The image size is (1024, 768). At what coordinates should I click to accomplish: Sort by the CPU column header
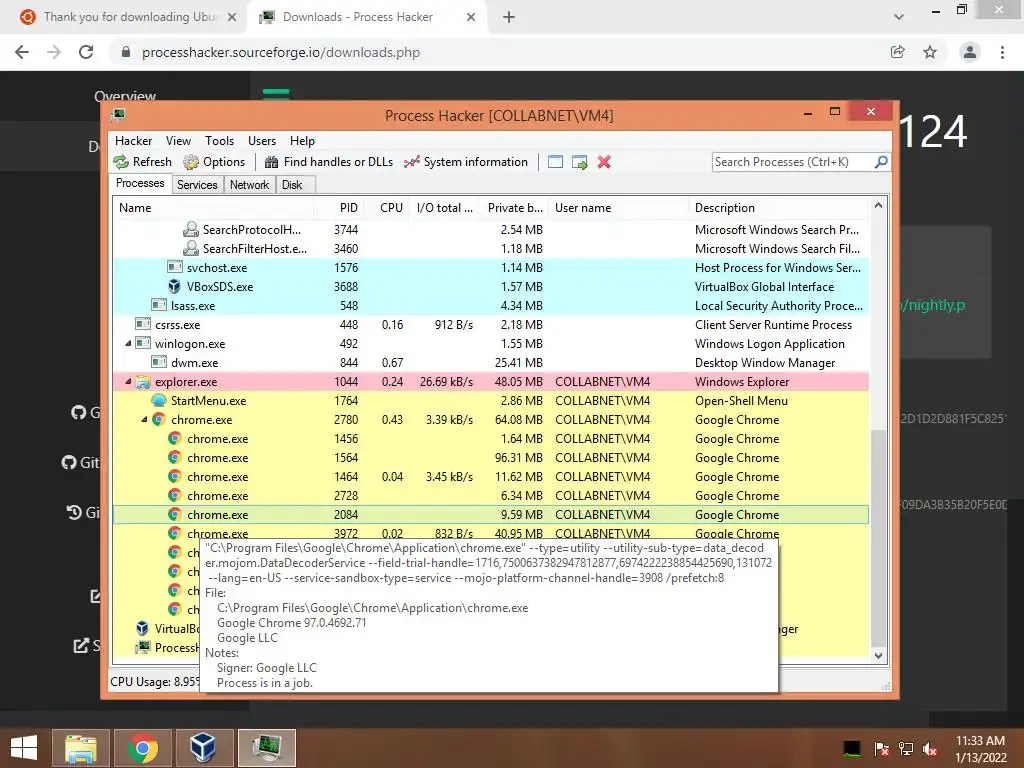[387, 208]
